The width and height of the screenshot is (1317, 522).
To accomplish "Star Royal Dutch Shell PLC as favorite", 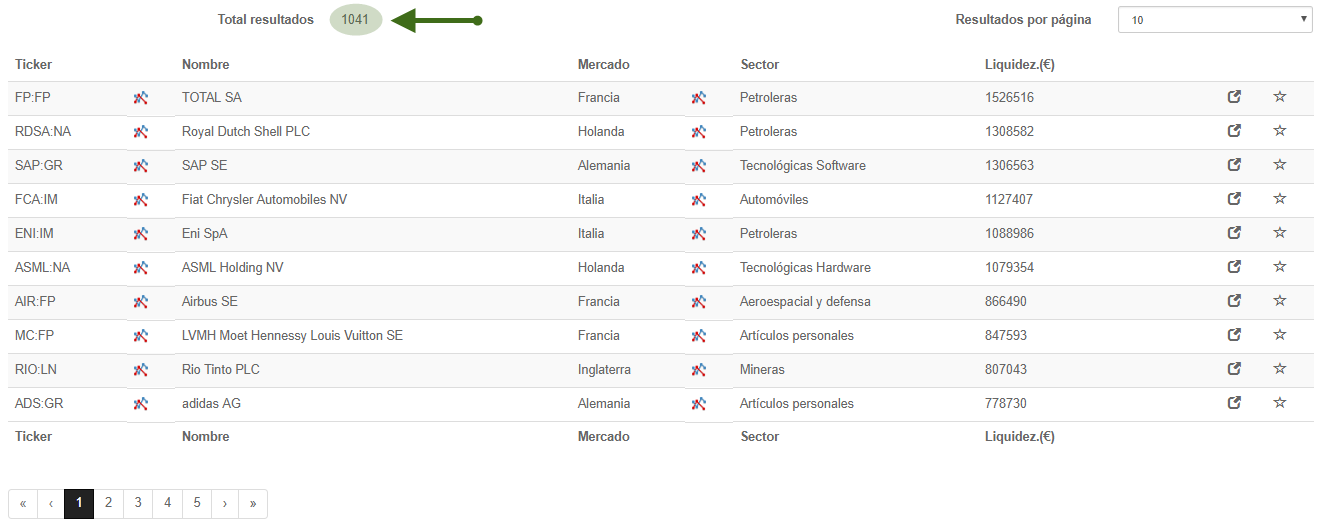I will [1279, 131].
